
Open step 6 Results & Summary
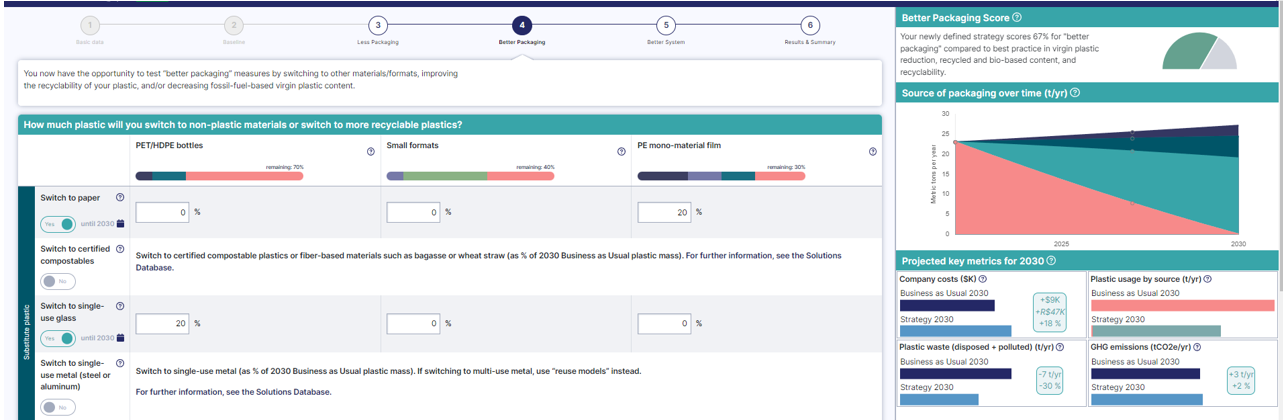(x=809, y=25)
